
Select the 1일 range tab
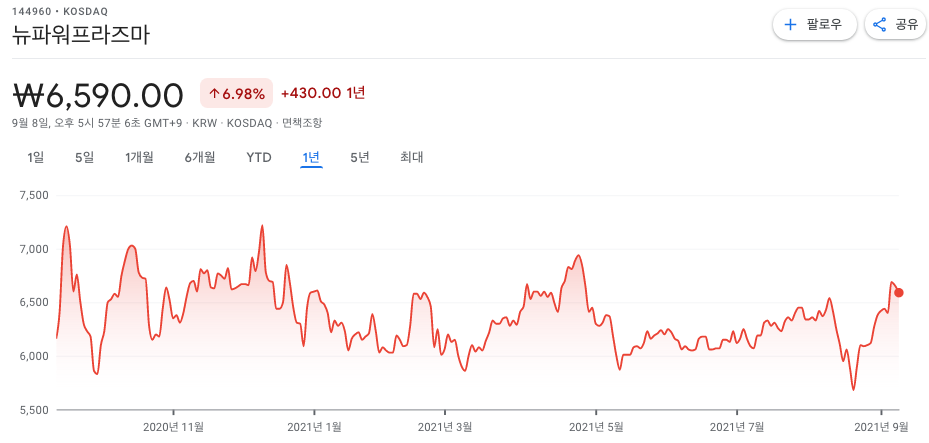[36, 158]
